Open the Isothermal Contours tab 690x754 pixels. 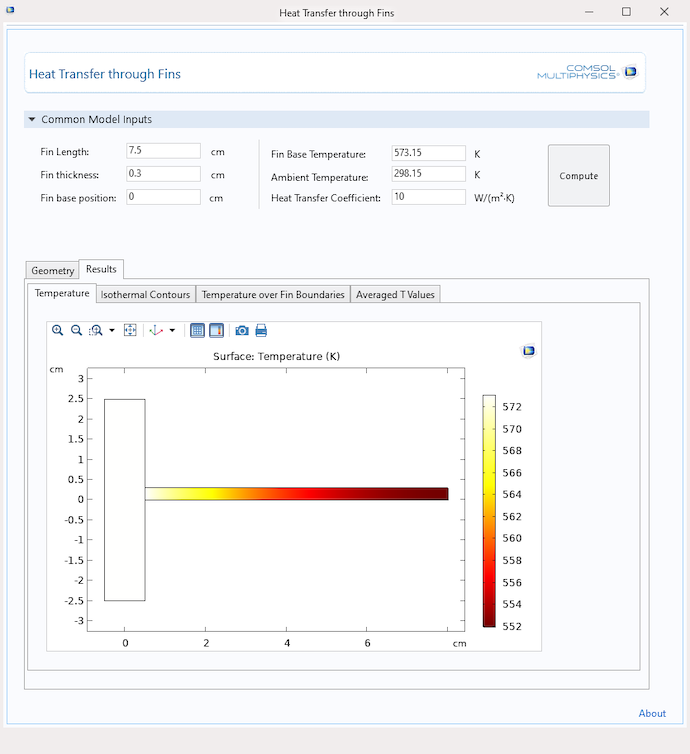coord(146,295)
